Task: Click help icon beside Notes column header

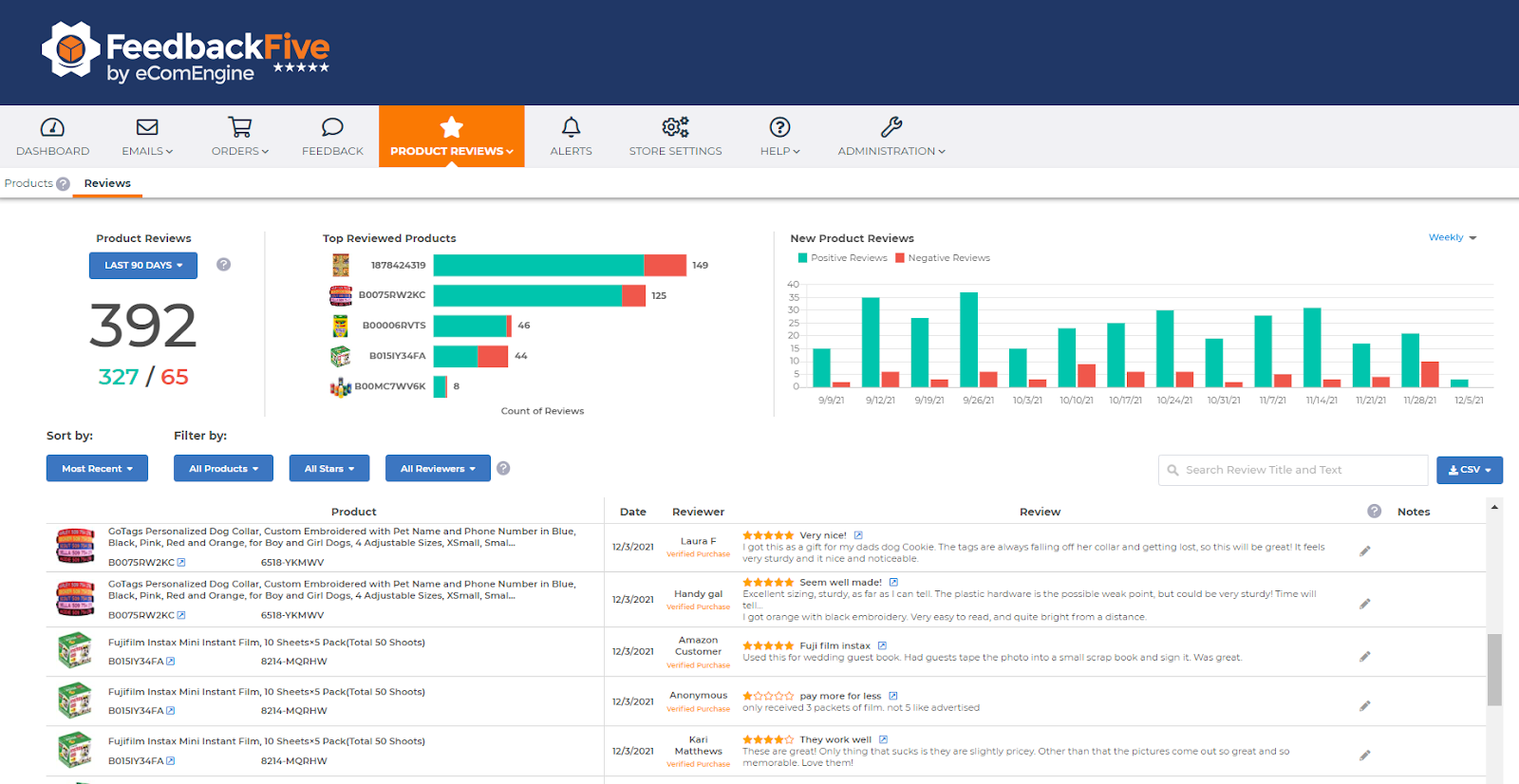Action: pyautogui.click(x=1374, y=511)
